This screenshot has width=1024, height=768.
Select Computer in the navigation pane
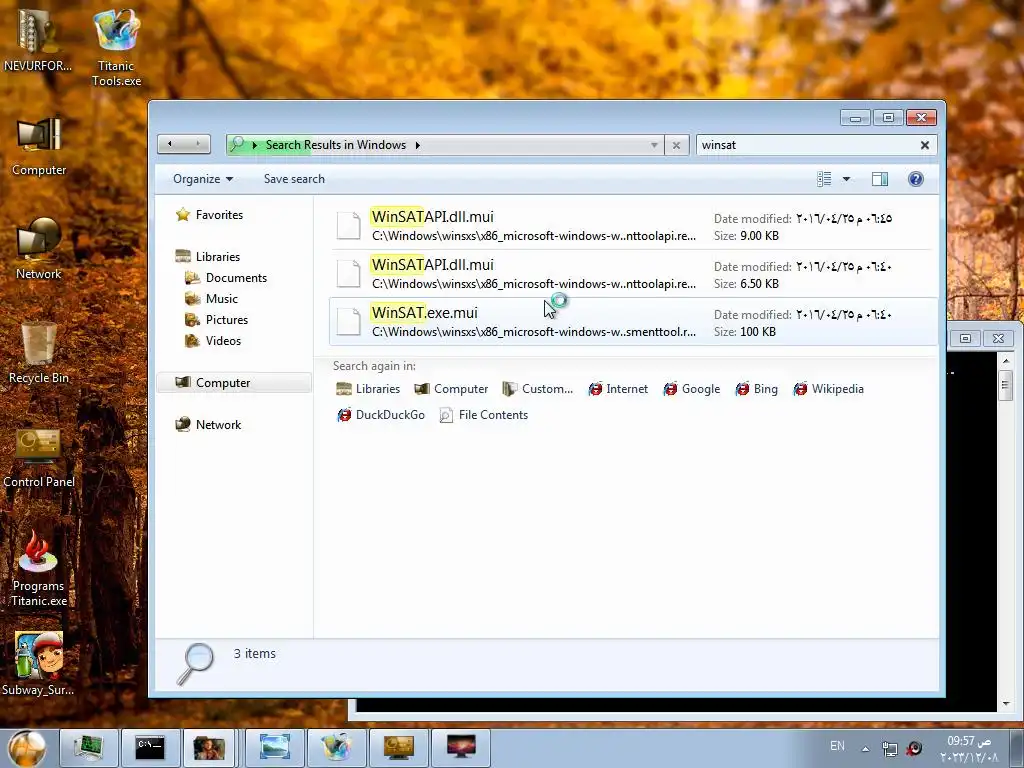click(x=234, y=383)
